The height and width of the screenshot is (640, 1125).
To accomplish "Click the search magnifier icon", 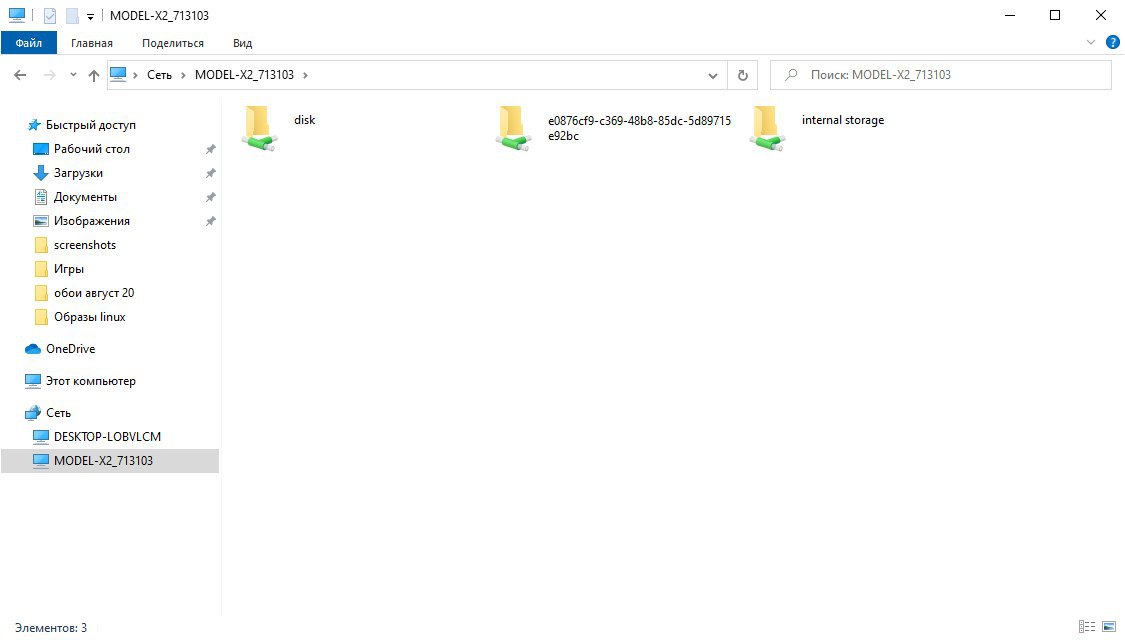I will (791, 75).
